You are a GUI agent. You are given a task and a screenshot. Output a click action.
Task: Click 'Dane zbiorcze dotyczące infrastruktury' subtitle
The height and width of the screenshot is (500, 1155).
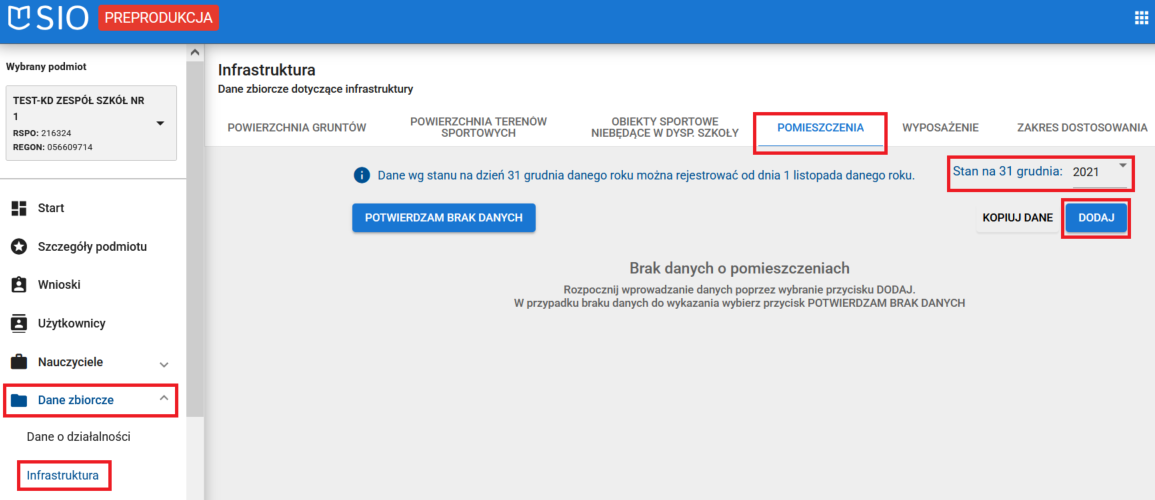point(315,89)
